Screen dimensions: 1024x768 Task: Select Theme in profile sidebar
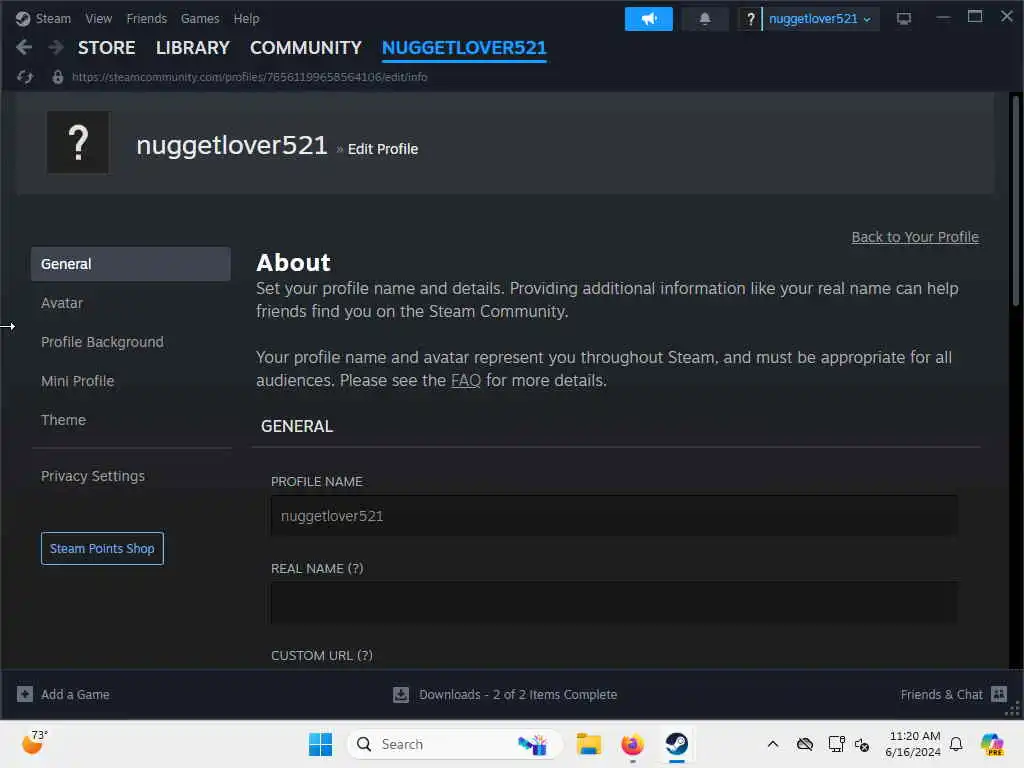tap(131, 420)
